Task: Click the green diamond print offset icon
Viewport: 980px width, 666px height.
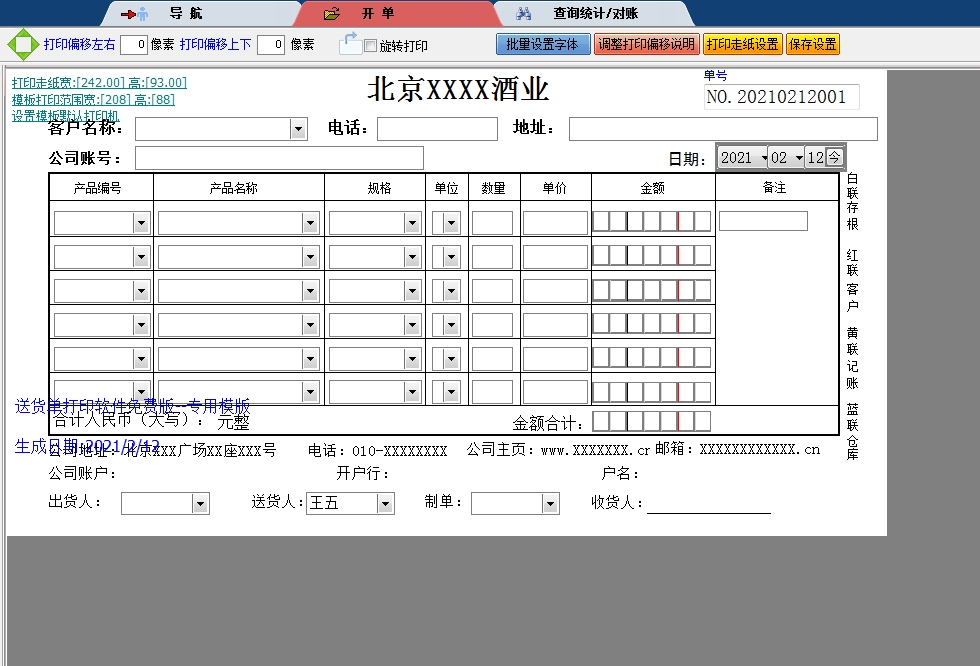Action: tap(22, 45)
